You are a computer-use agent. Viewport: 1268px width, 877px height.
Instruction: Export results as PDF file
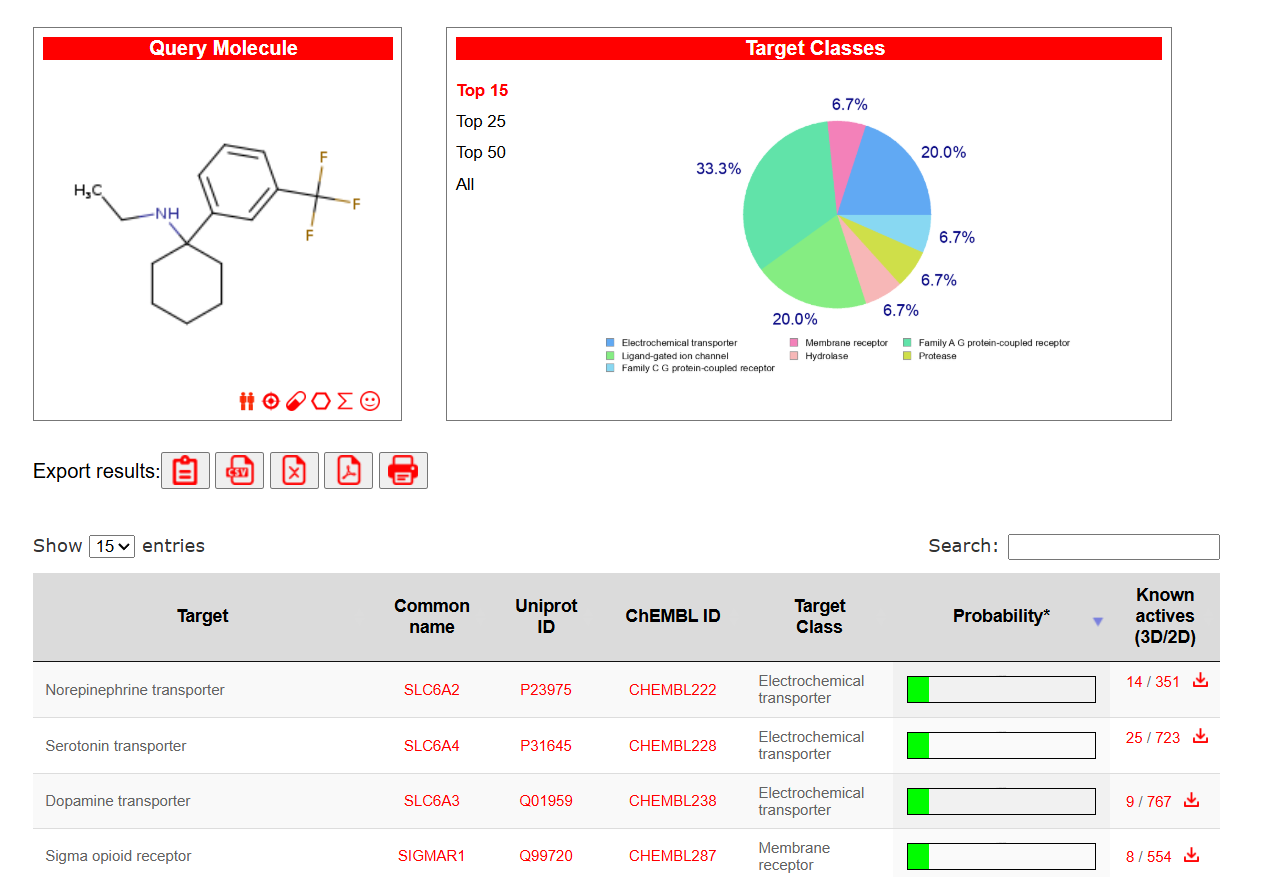348,470
